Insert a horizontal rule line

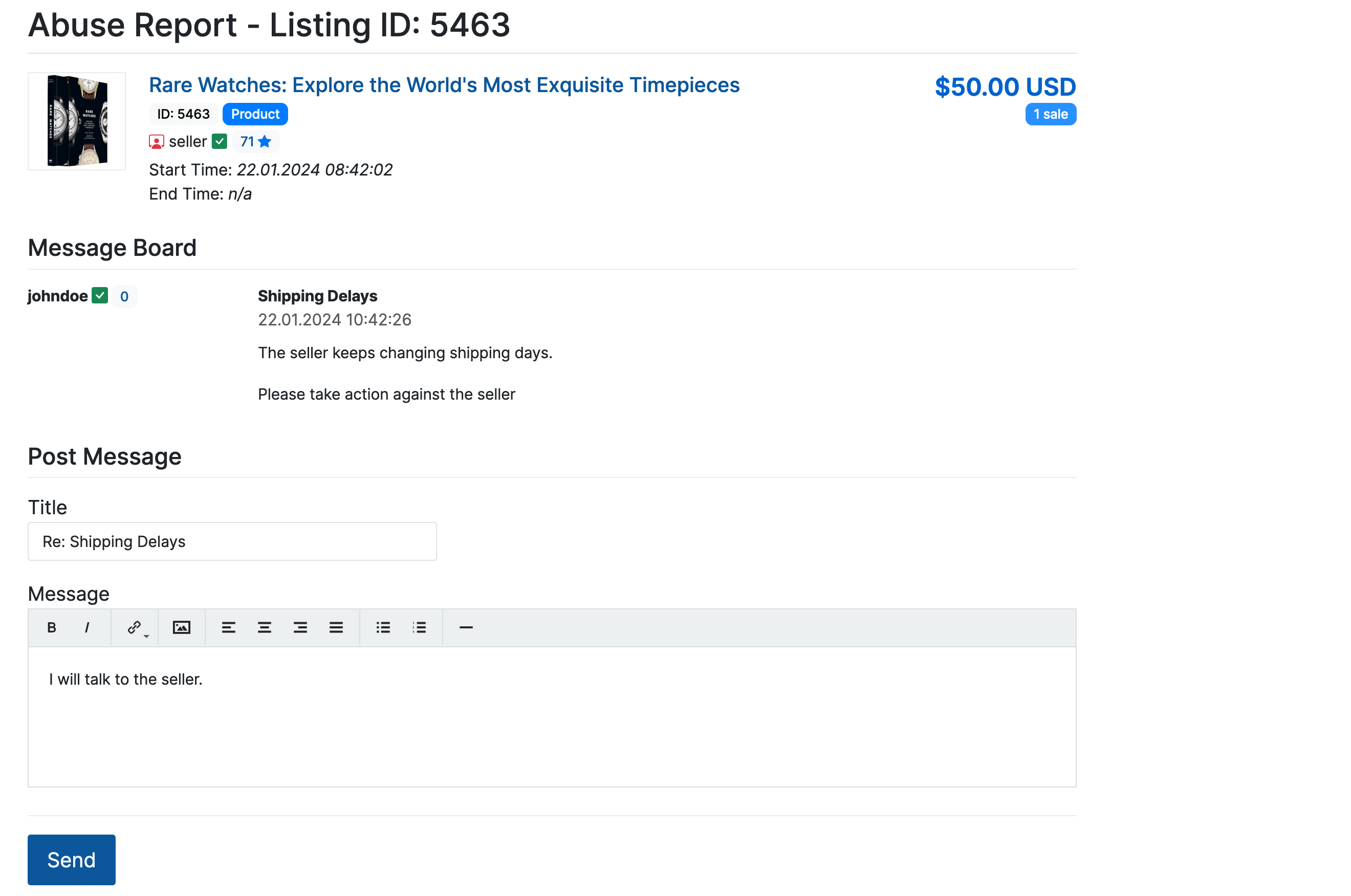(466, 627)
